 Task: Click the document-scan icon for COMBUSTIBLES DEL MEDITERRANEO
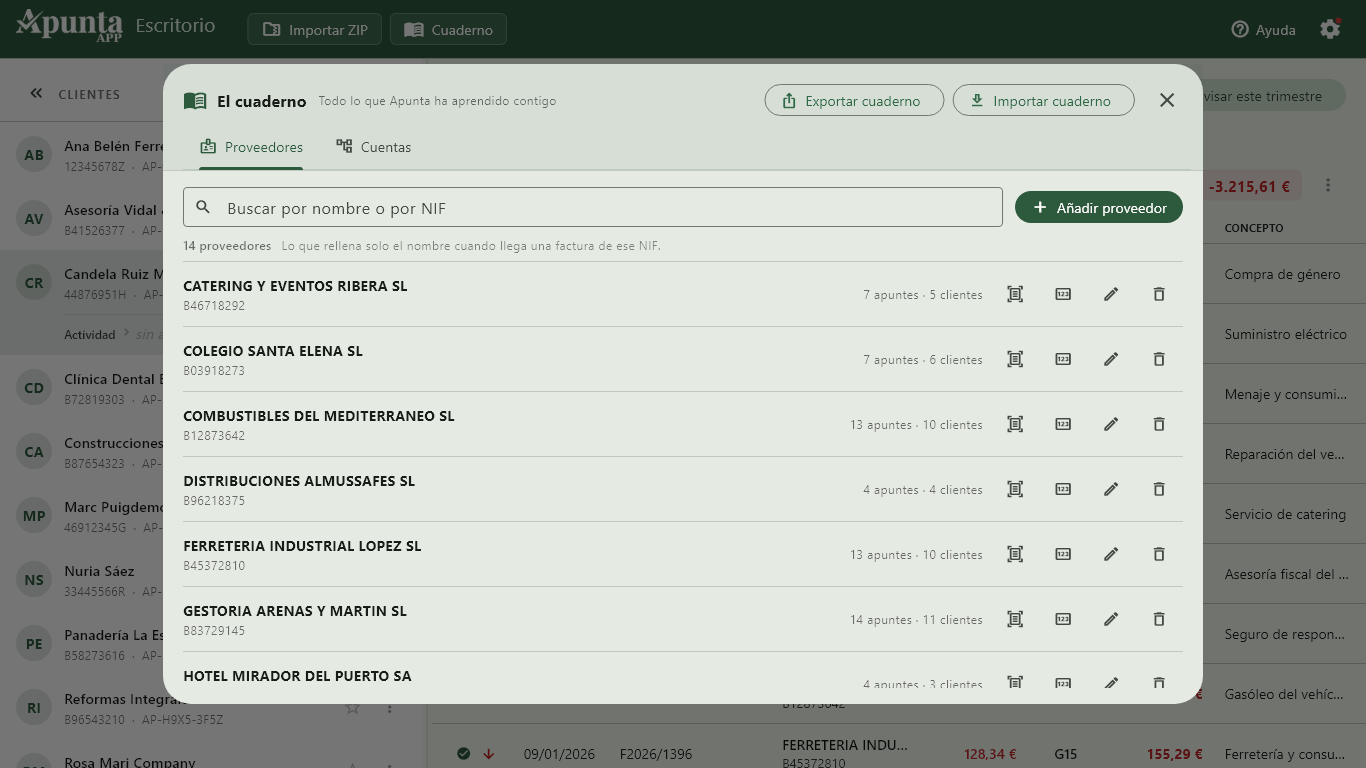pyautogui.click(x=1015, y=424)
